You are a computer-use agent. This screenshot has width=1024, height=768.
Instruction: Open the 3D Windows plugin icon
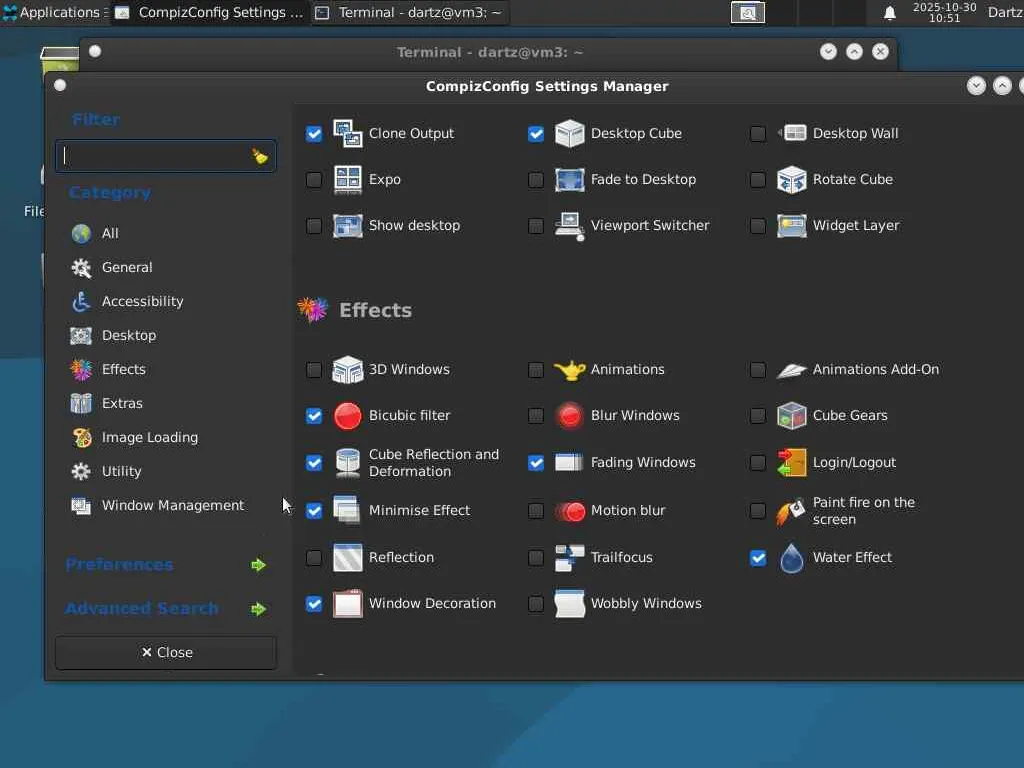click(347, 369)
